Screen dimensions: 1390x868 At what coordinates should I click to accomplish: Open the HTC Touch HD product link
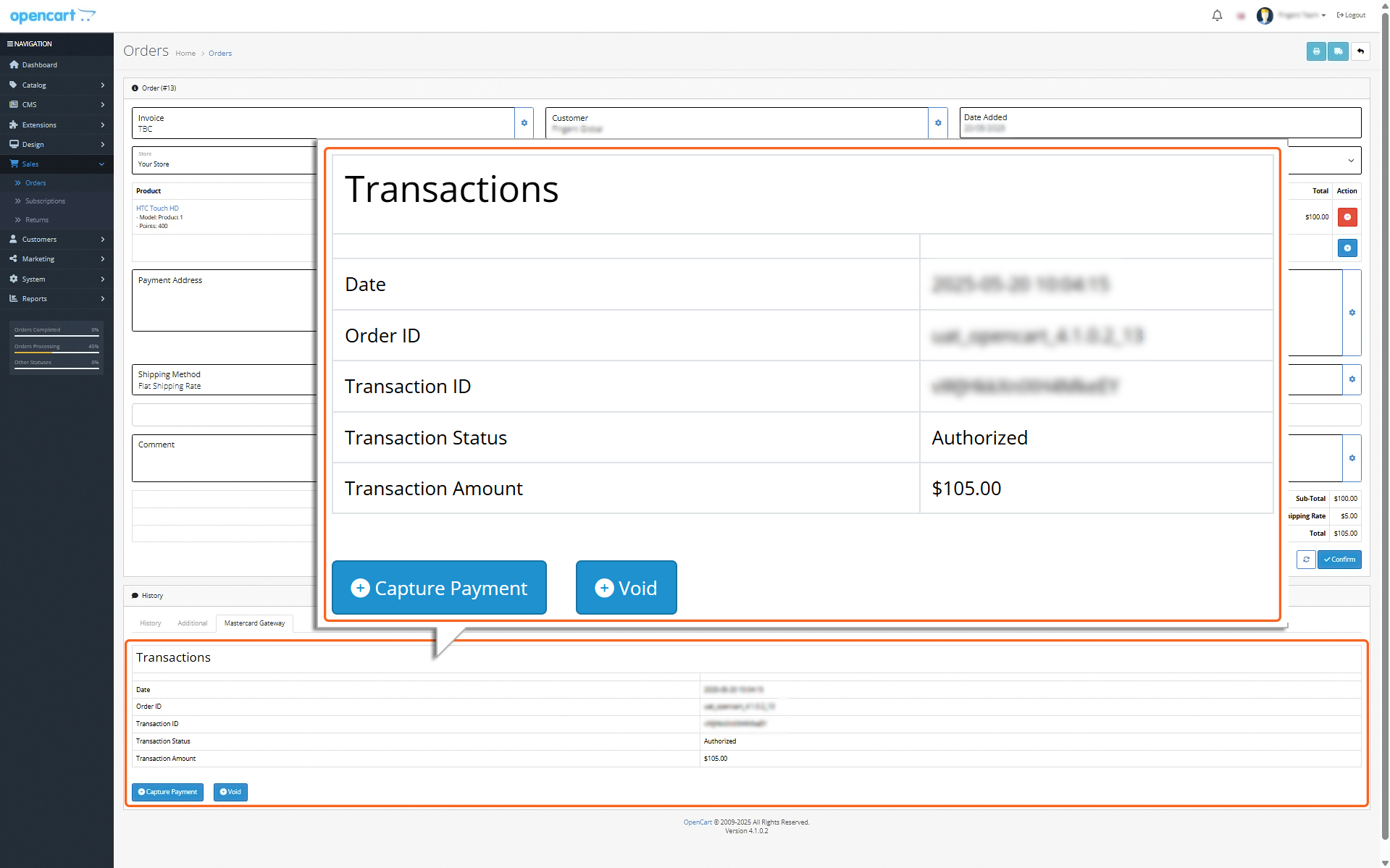(157, 208)
